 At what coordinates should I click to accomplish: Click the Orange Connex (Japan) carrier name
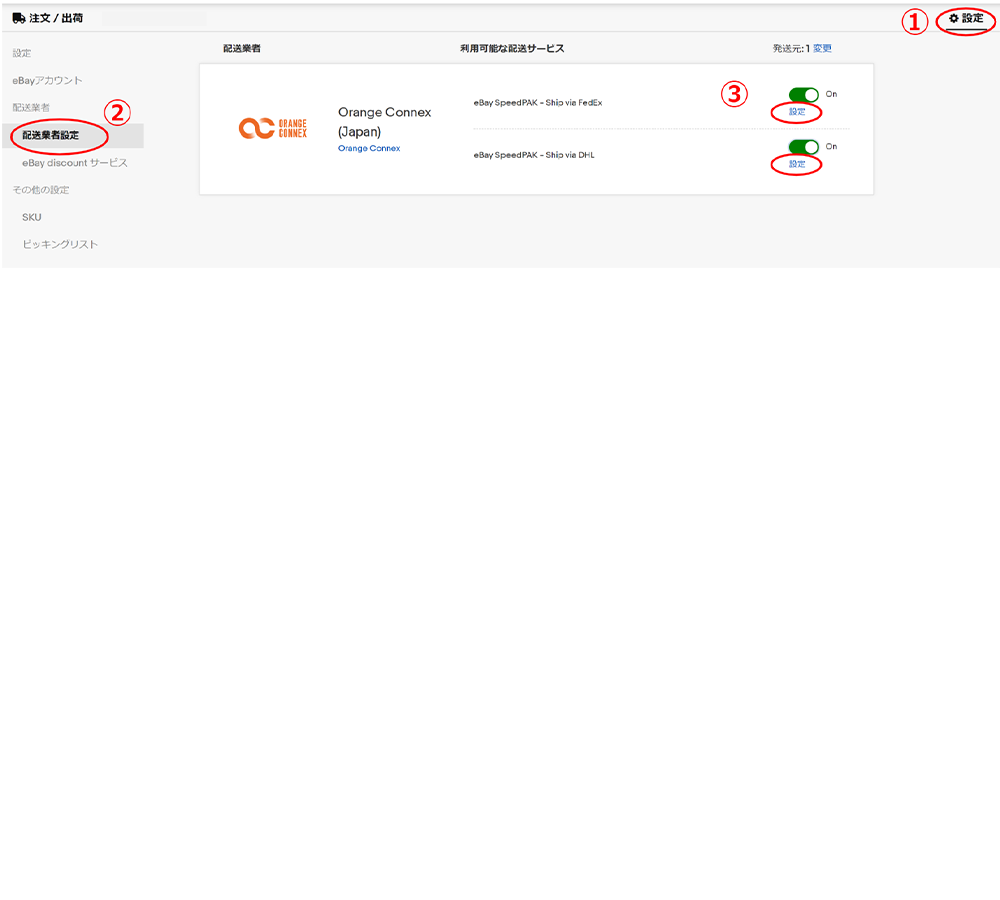point(385,122)
